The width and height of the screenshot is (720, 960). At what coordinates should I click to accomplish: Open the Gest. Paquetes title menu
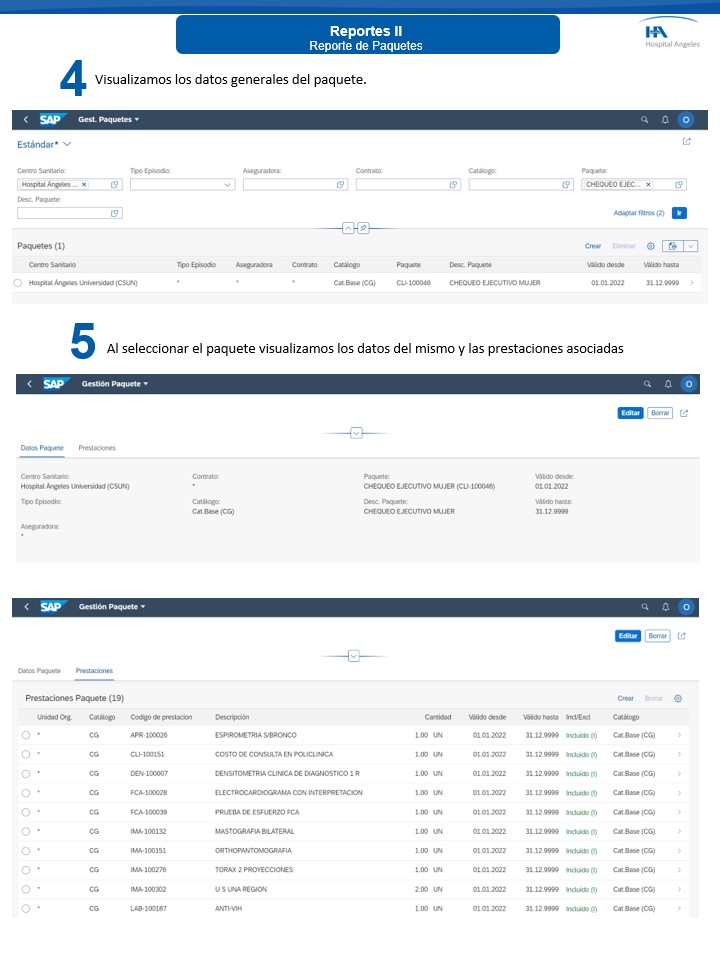point(108,119)
